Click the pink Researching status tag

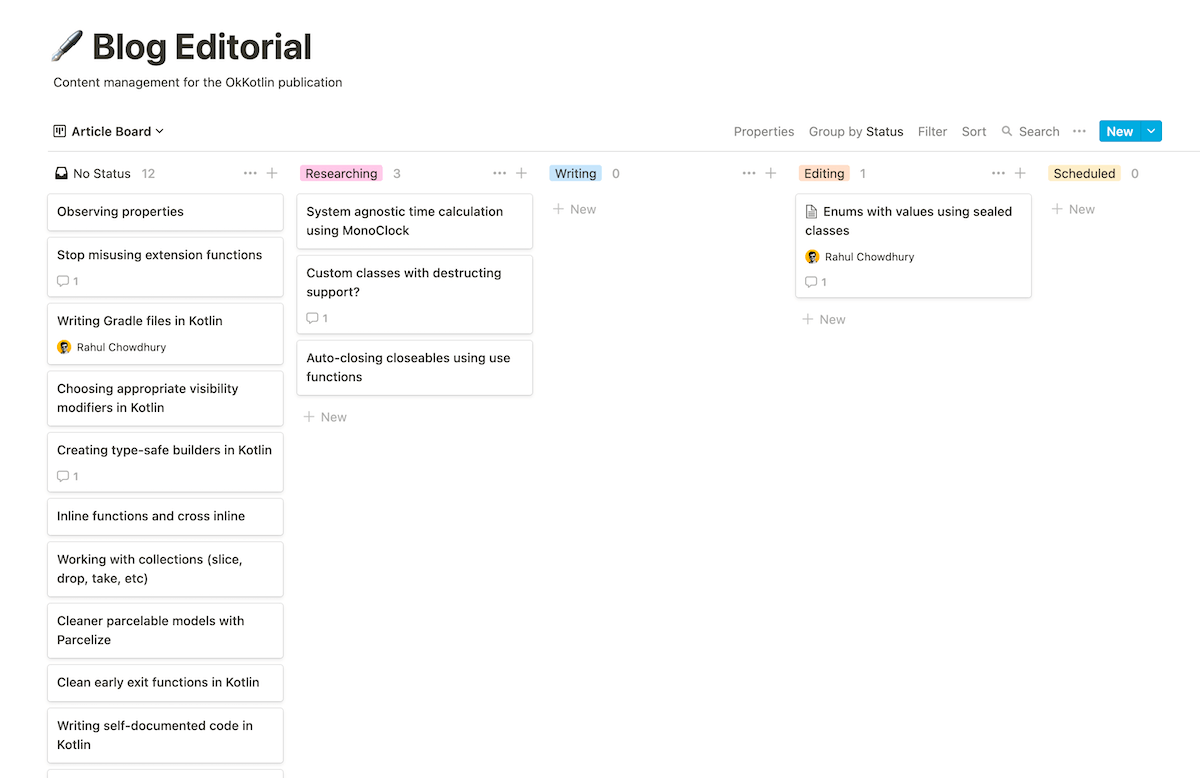(x=340, y=173)
